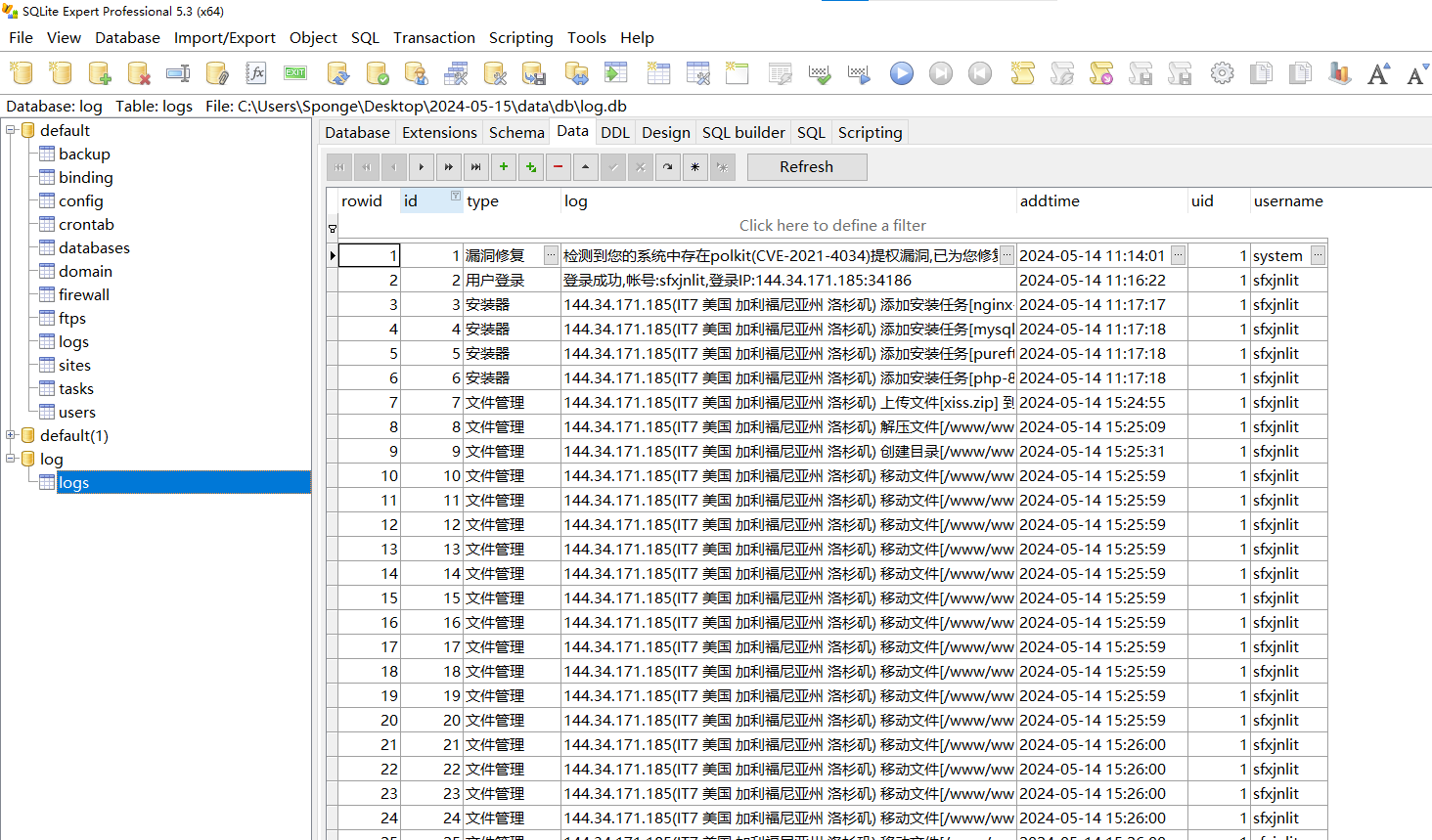Image resolution: width=1432 pixels, height=840 pixels.
Task: Open the settings gear toolbar icon
Action: click(x=1223, y=73)
